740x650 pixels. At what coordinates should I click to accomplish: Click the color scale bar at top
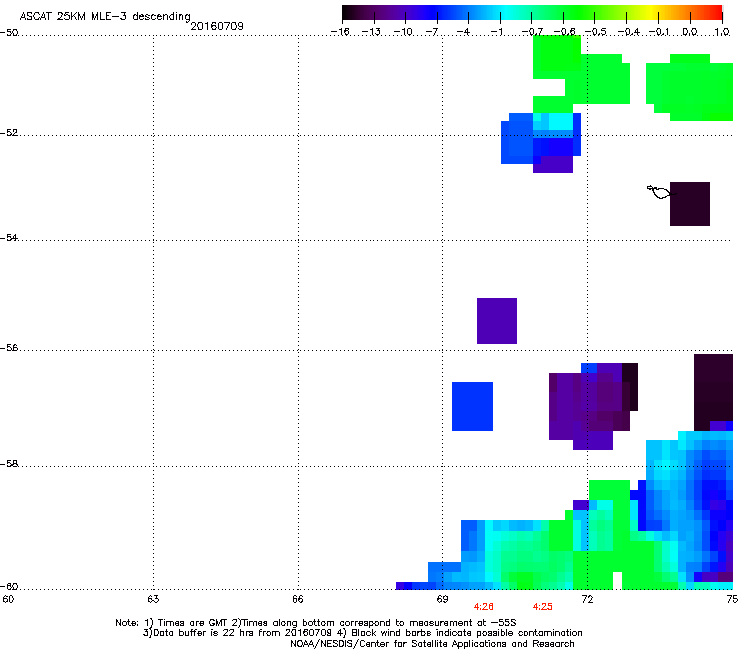pos(532,13)
